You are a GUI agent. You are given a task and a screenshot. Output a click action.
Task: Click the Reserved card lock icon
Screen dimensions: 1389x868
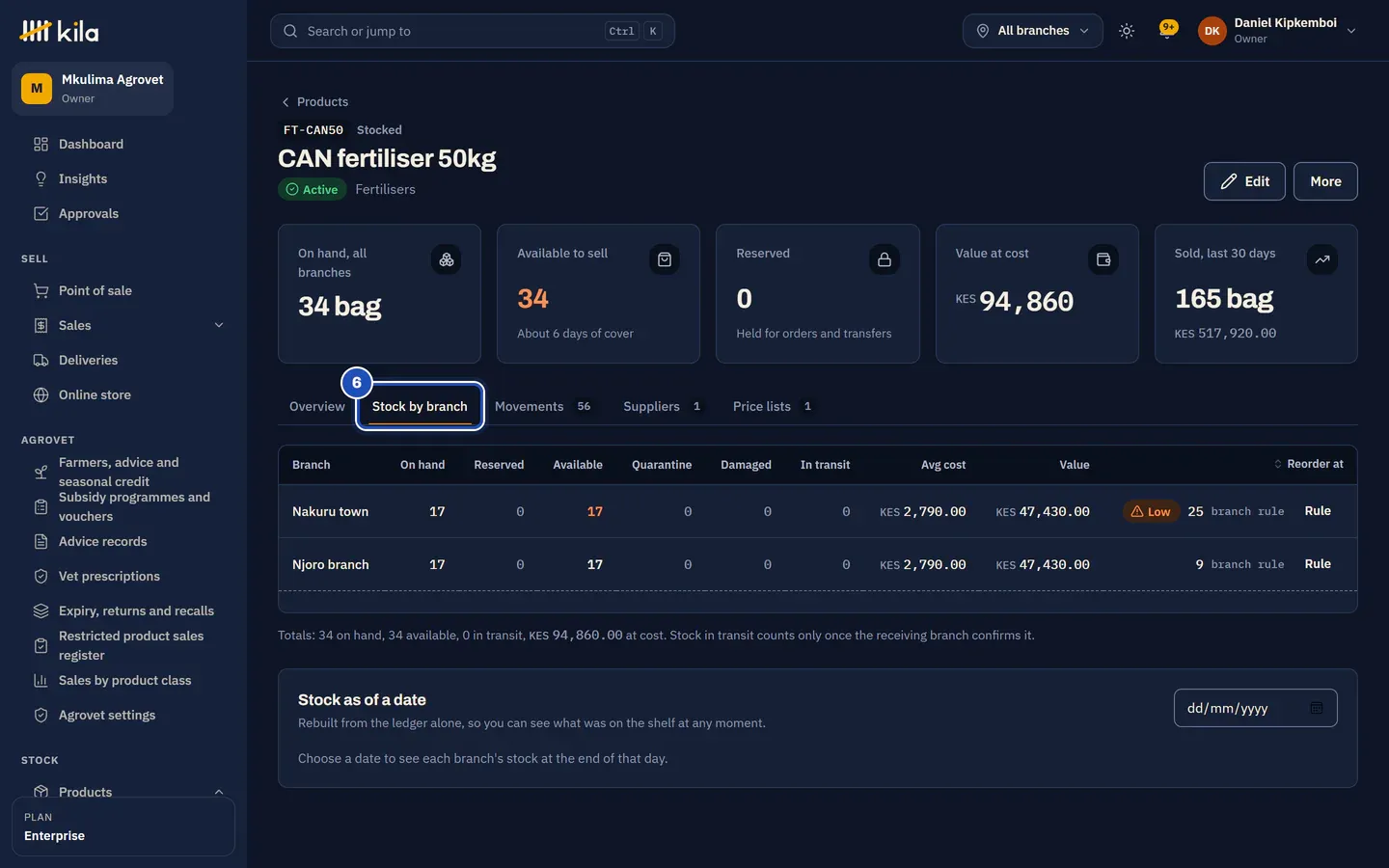[x=884, y=259]
